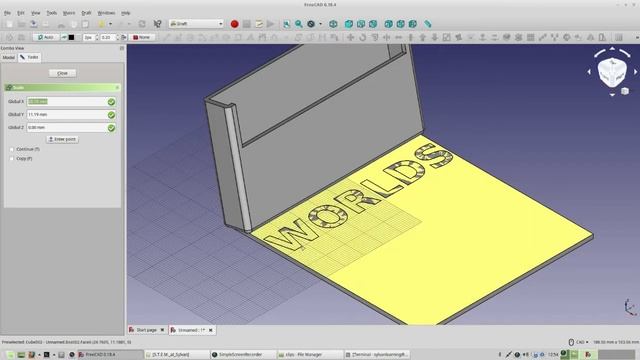Image resolution: width=640 pixels, height=360 pixels.
Task: Click the Draft Move cross arrows icon
Action: click(350, 37)
